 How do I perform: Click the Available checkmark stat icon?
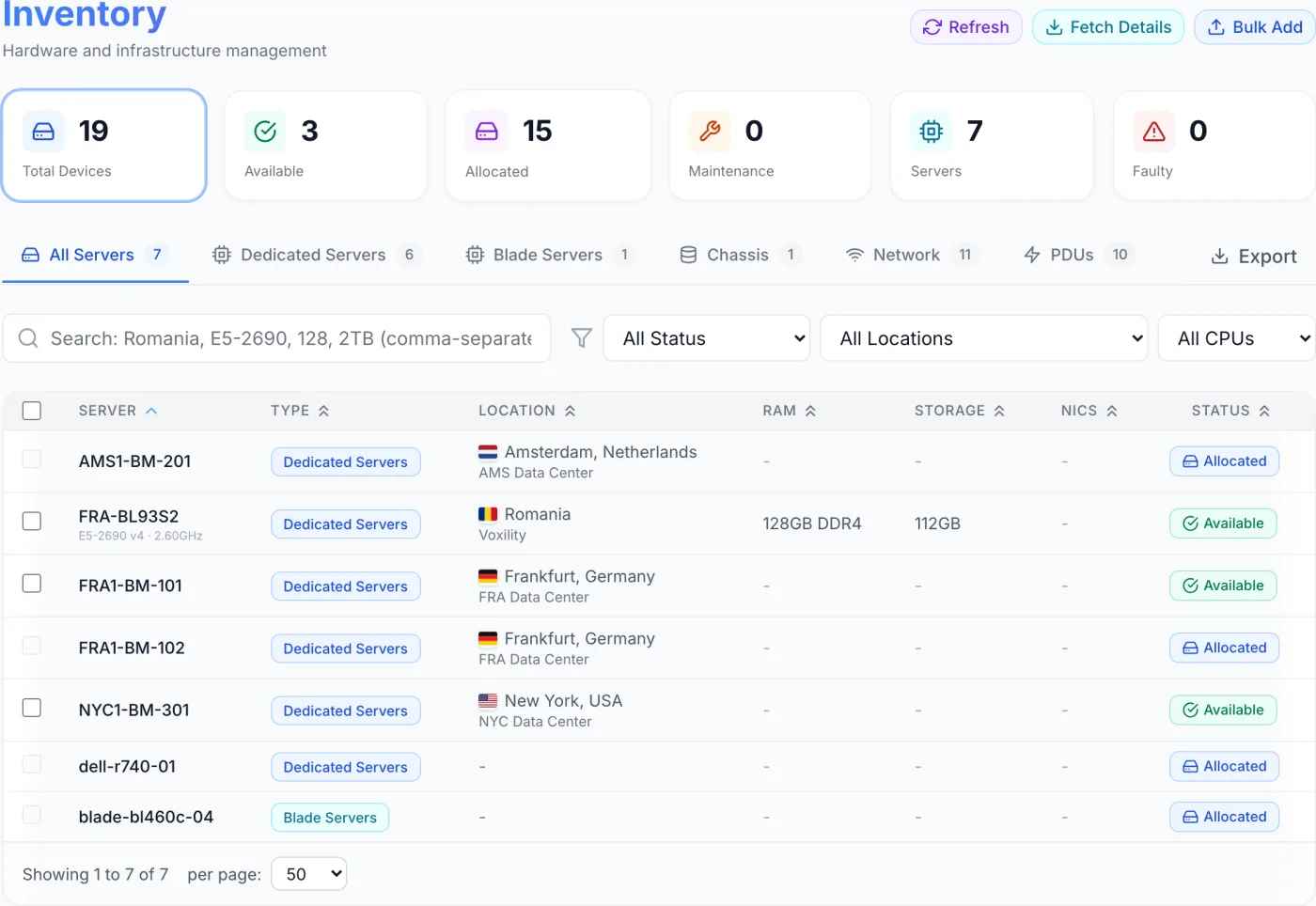click(x=265, y=132)
